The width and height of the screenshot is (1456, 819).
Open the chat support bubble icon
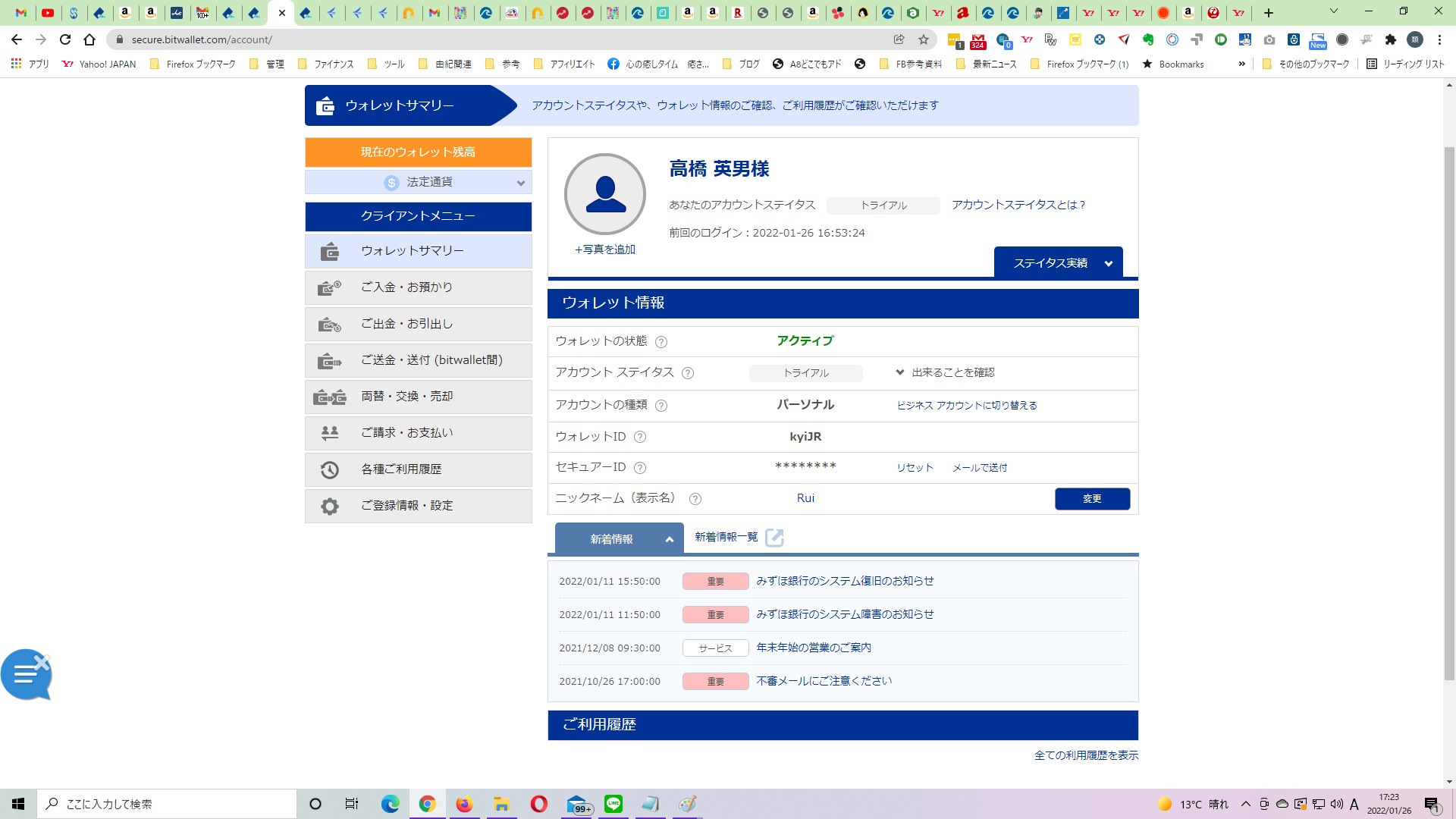pos(26,674)
